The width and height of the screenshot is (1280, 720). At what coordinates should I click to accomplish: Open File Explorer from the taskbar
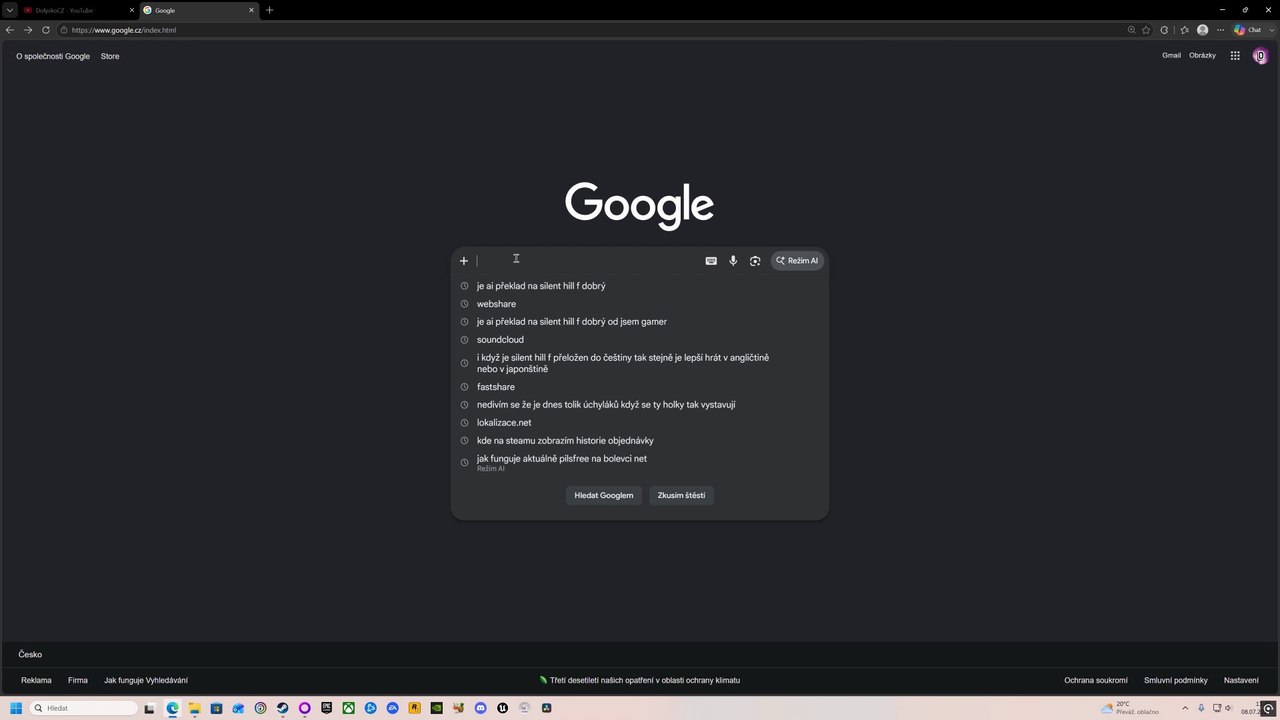tap(194, 708)
